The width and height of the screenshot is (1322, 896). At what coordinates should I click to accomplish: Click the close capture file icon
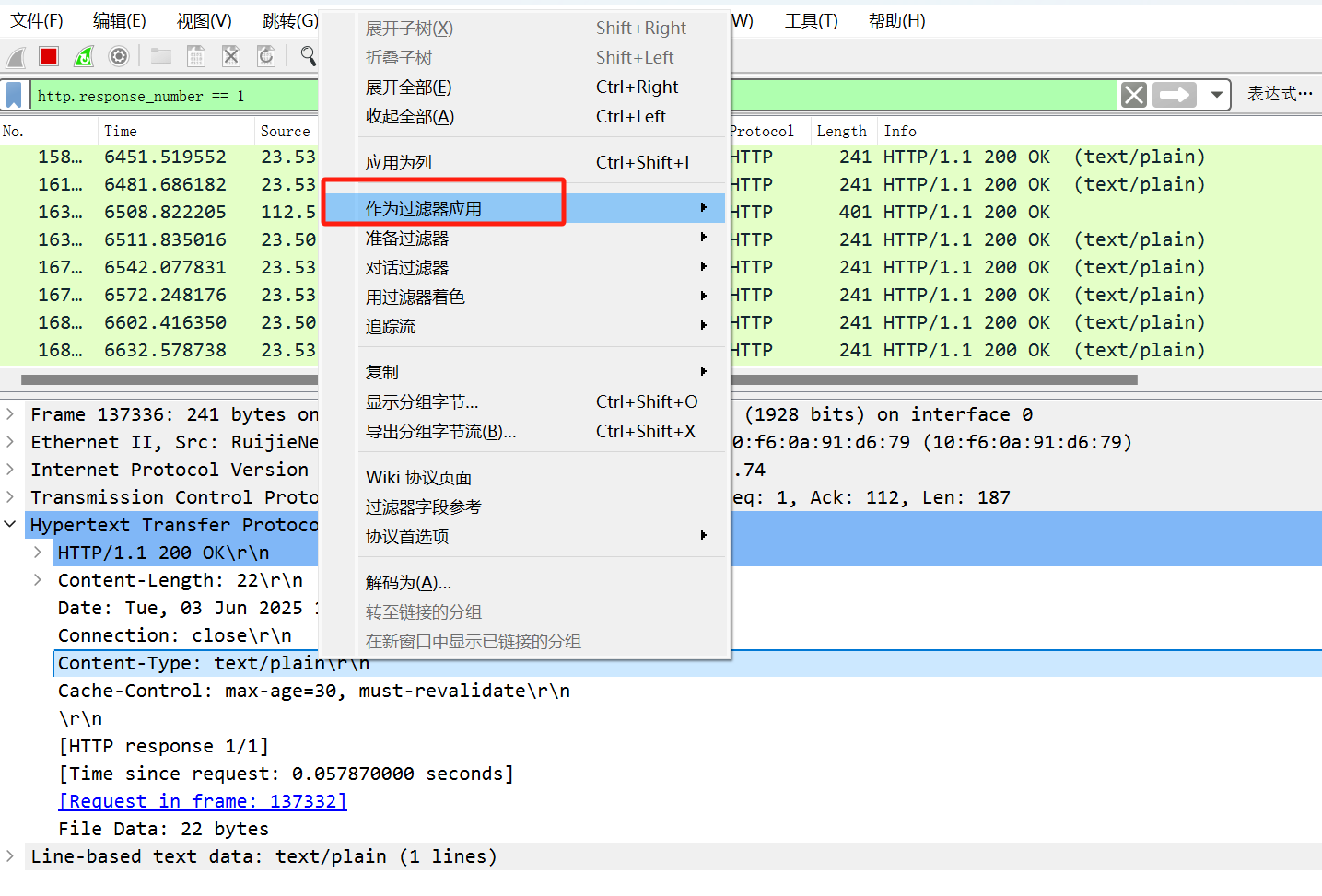click(231, 57)
